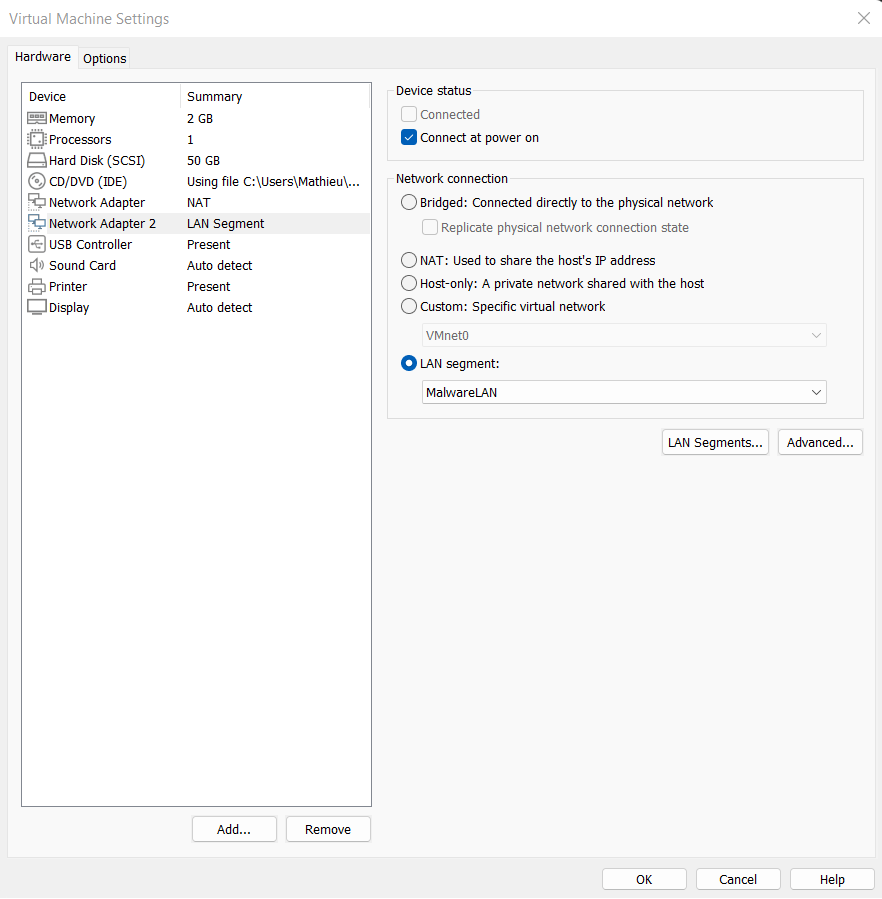Select the Display monitor icon

(37, 307)
